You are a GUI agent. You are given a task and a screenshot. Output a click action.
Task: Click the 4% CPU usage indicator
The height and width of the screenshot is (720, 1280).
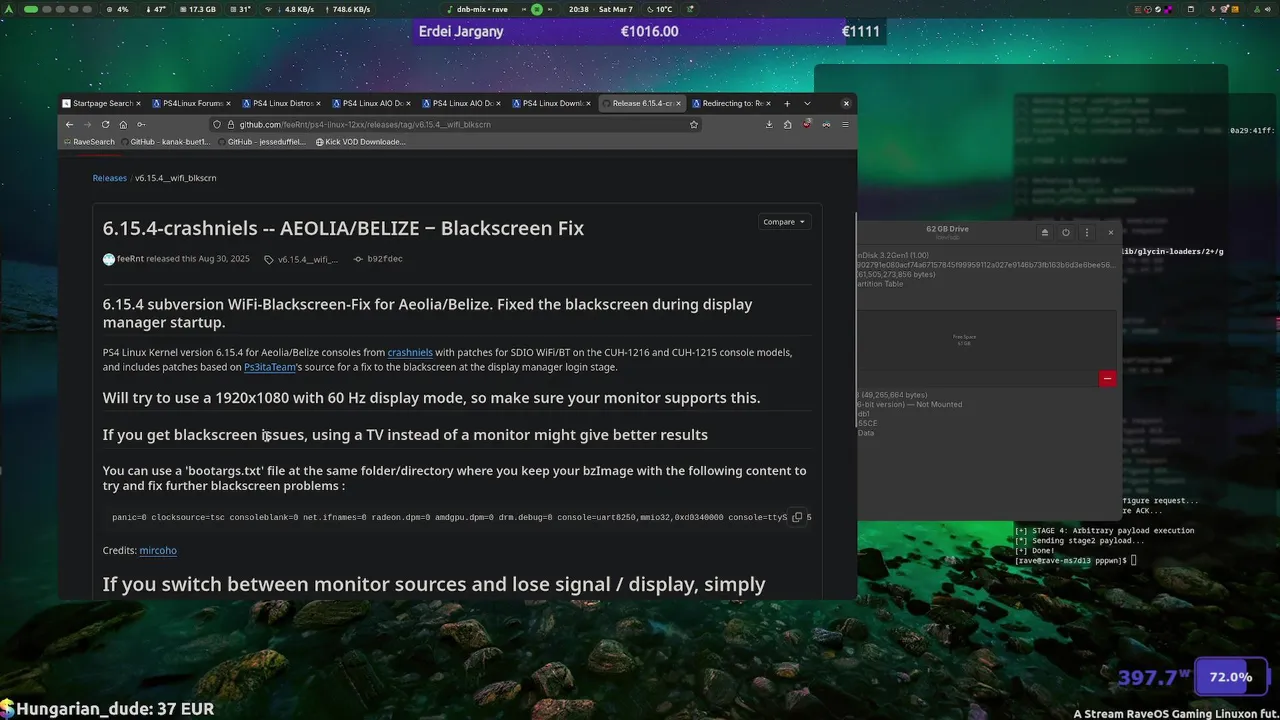117,9
